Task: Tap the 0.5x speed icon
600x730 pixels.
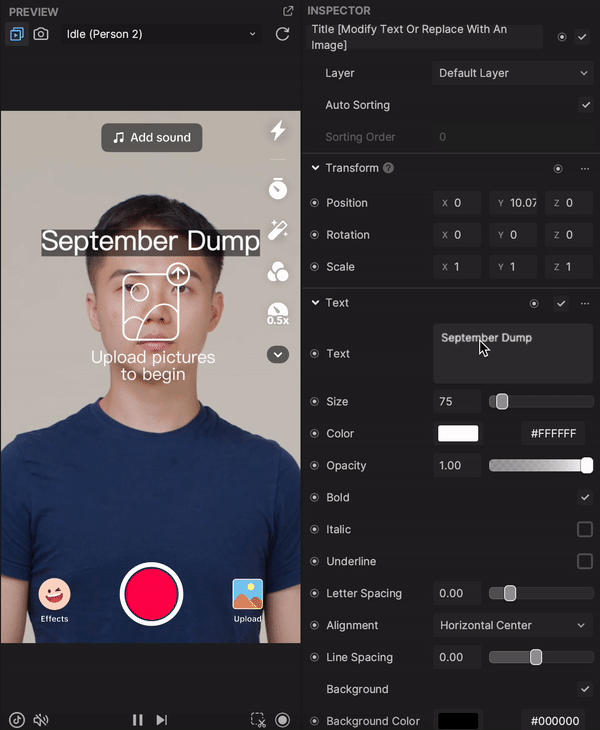Action: pyautogui.click(x=278, y=313)
